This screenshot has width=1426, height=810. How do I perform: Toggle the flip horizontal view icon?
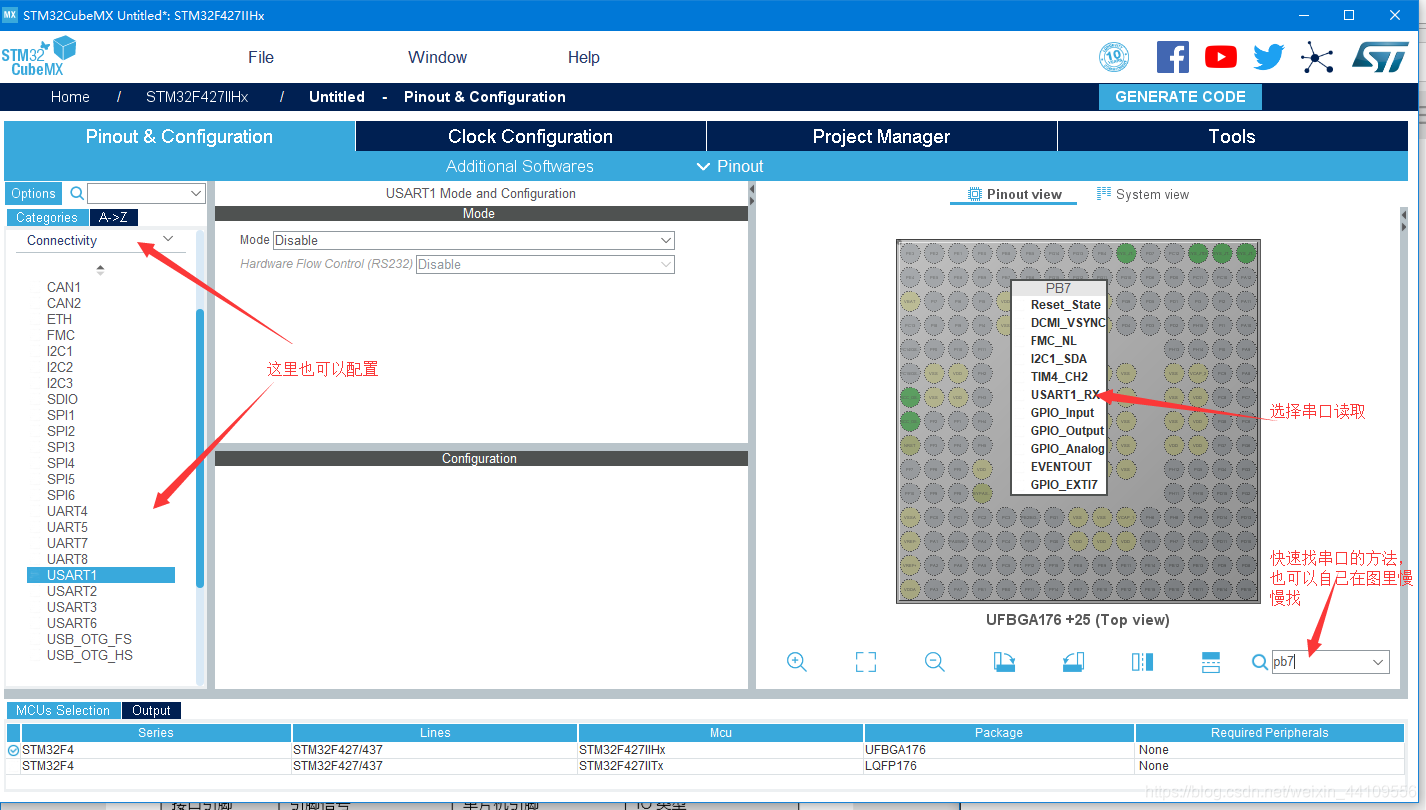1142,662
